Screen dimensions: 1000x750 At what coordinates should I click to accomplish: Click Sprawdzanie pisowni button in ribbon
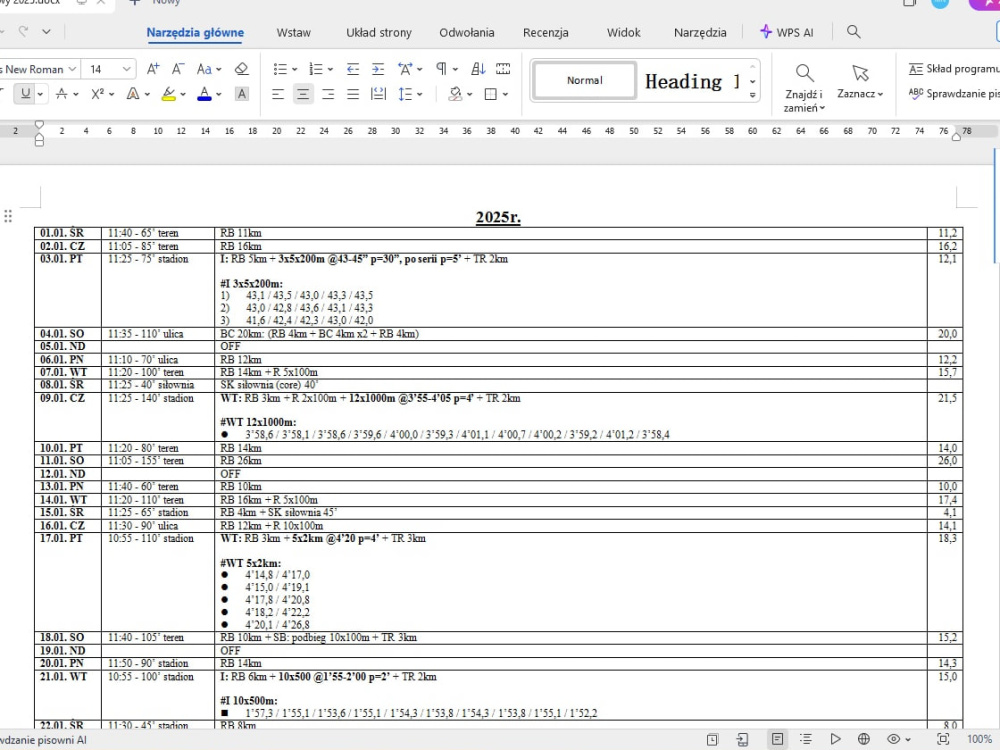(954, 94)
